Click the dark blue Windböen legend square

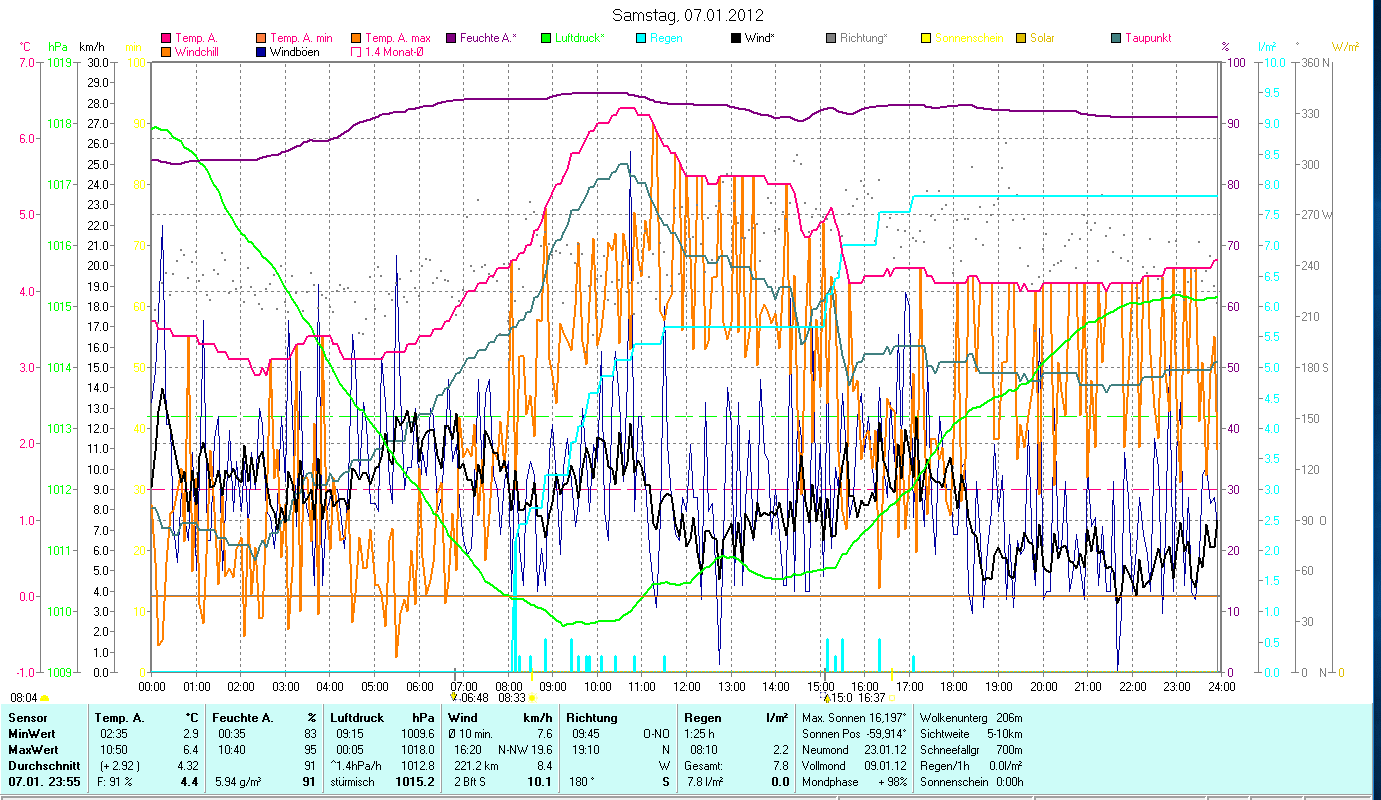pos(262,51)
